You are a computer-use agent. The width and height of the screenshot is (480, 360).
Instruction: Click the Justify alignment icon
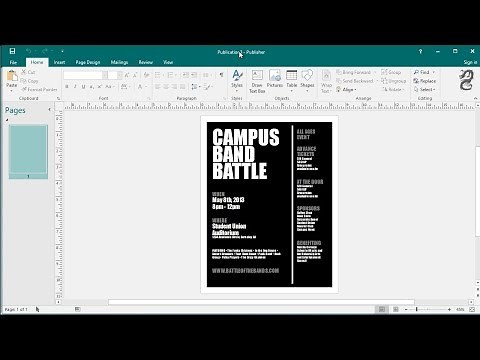click(182, 87)
